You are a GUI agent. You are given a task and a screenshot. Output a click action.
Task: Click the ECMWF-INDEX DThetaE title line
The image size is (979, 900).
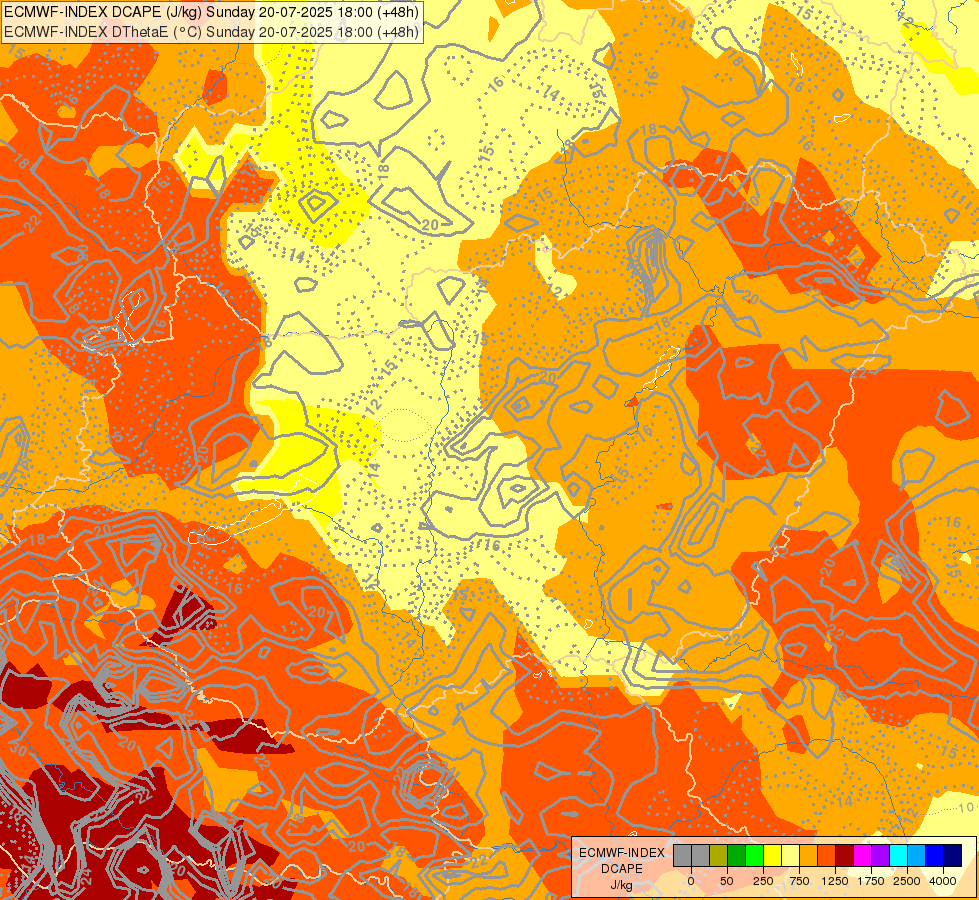pos(211,32)
